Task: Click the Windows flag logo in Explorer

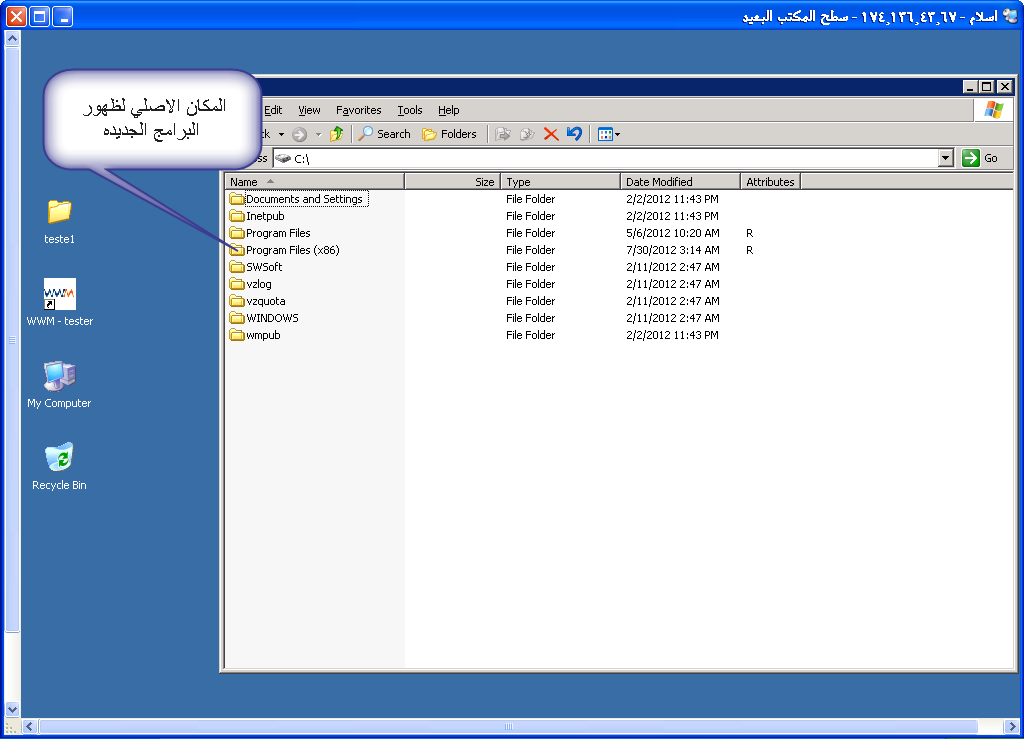Action: tap(993, 110)
